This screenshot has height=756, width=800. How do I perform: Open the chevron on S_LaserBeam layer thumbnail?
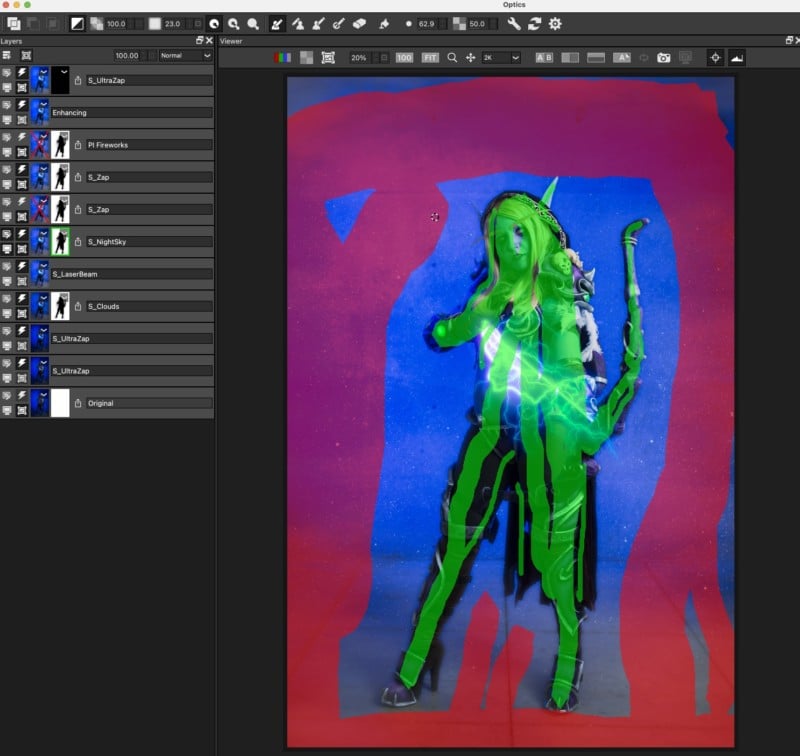(x=44, y=265)
